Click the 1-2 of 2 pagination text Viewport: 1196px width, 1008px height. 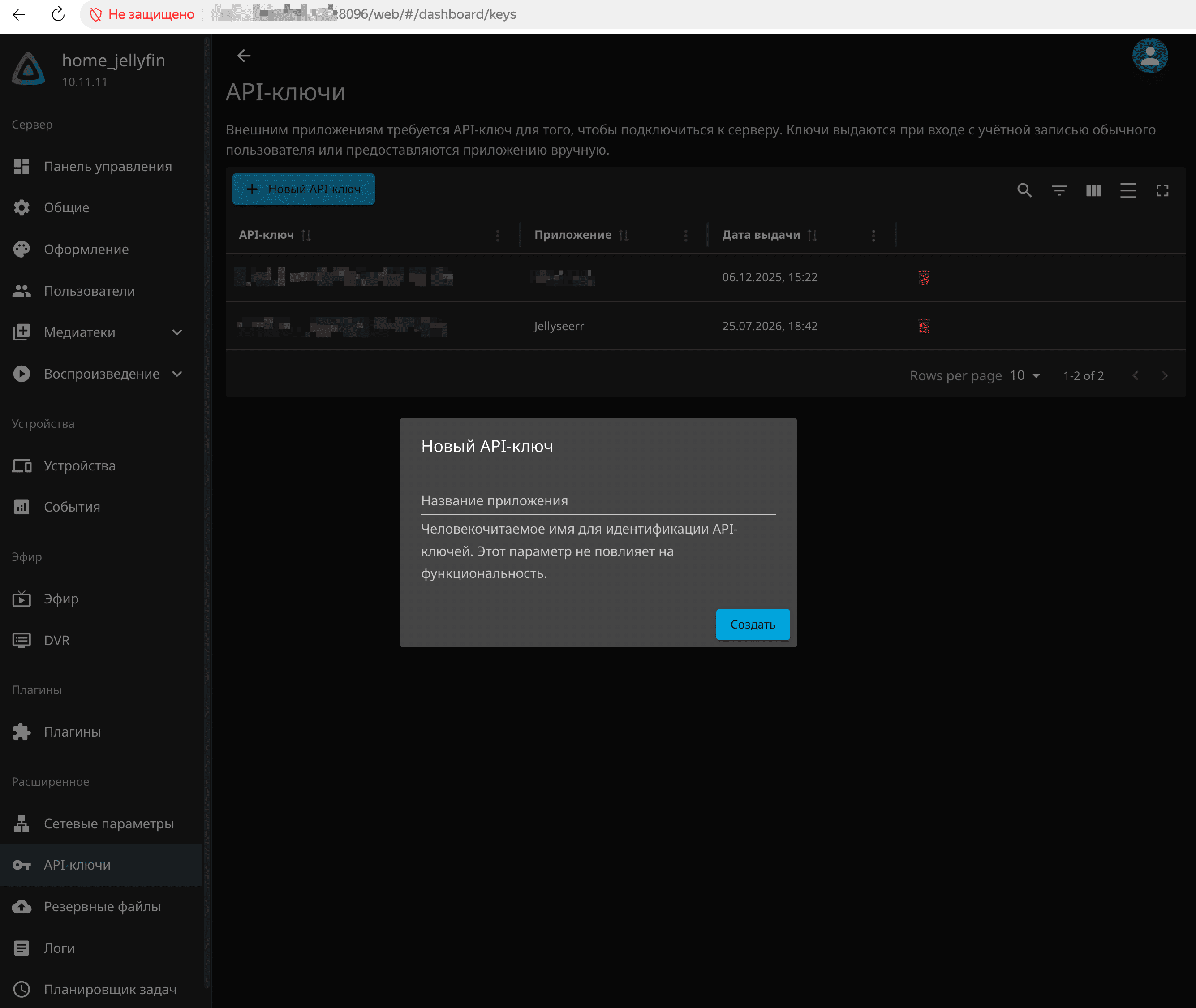1083,376
